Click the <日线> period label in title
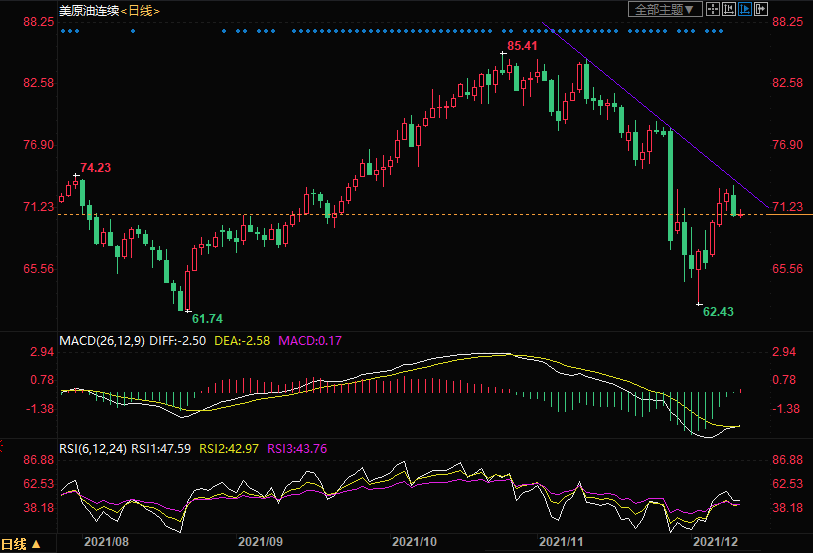The image size is (813, 553). click(143, 10)
